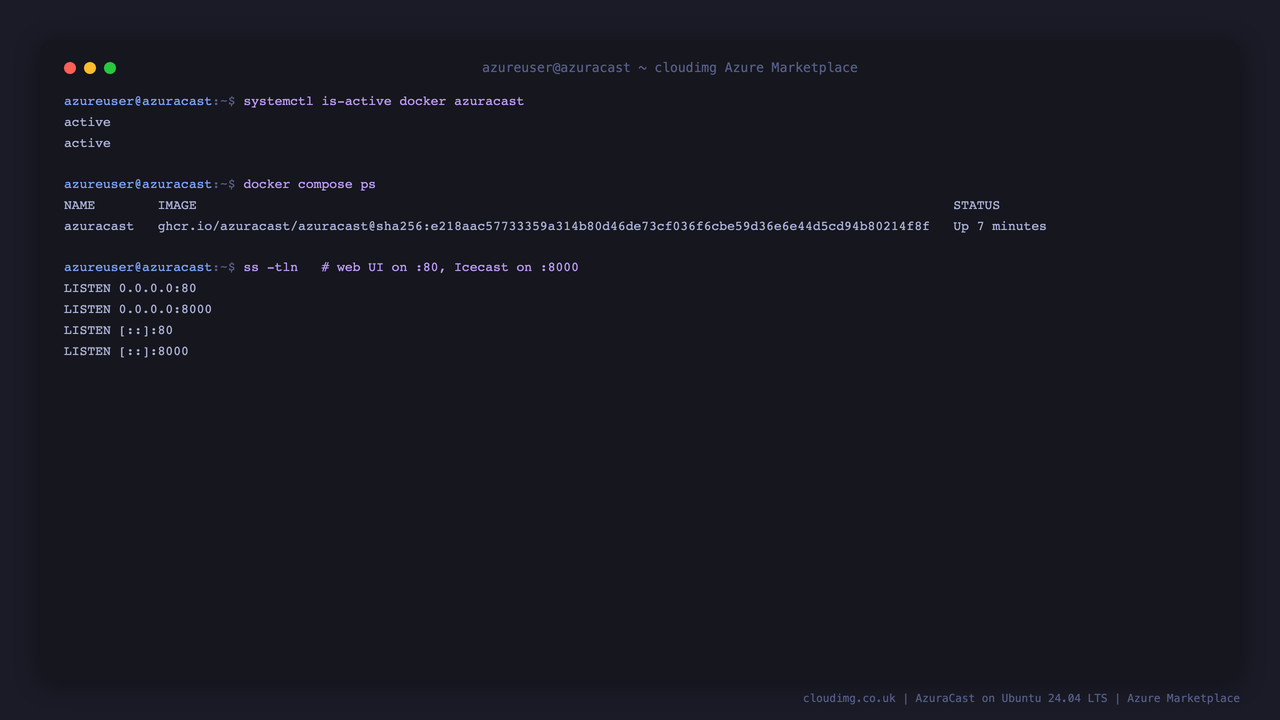Click the 'docker compose ps' command
This screenshot has width=1280, height=720.
[x=309, y=184]
